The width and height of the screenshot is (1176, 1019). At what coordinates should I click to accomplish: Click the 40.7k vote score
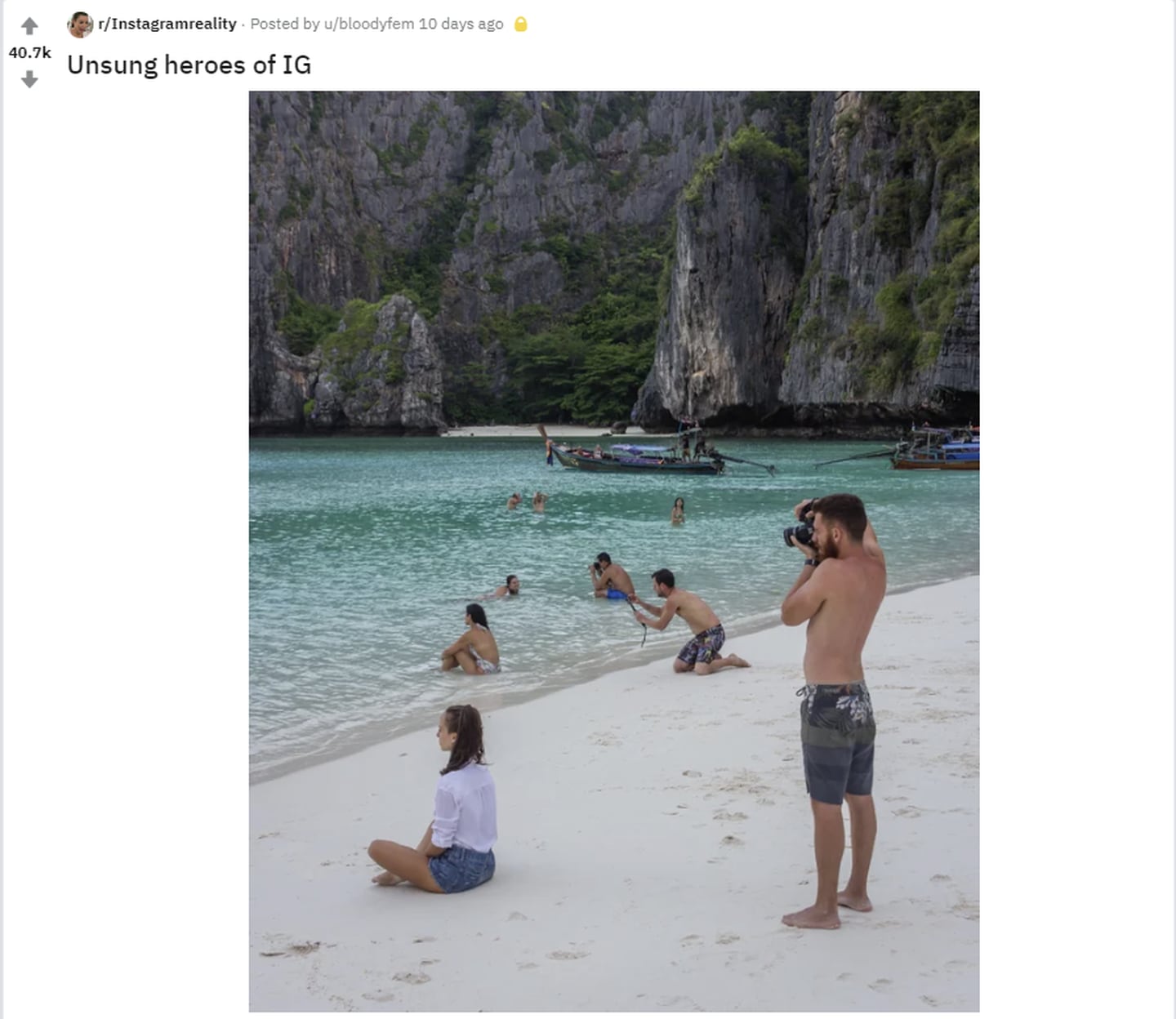pyautogui.click(x=29, y=52)
